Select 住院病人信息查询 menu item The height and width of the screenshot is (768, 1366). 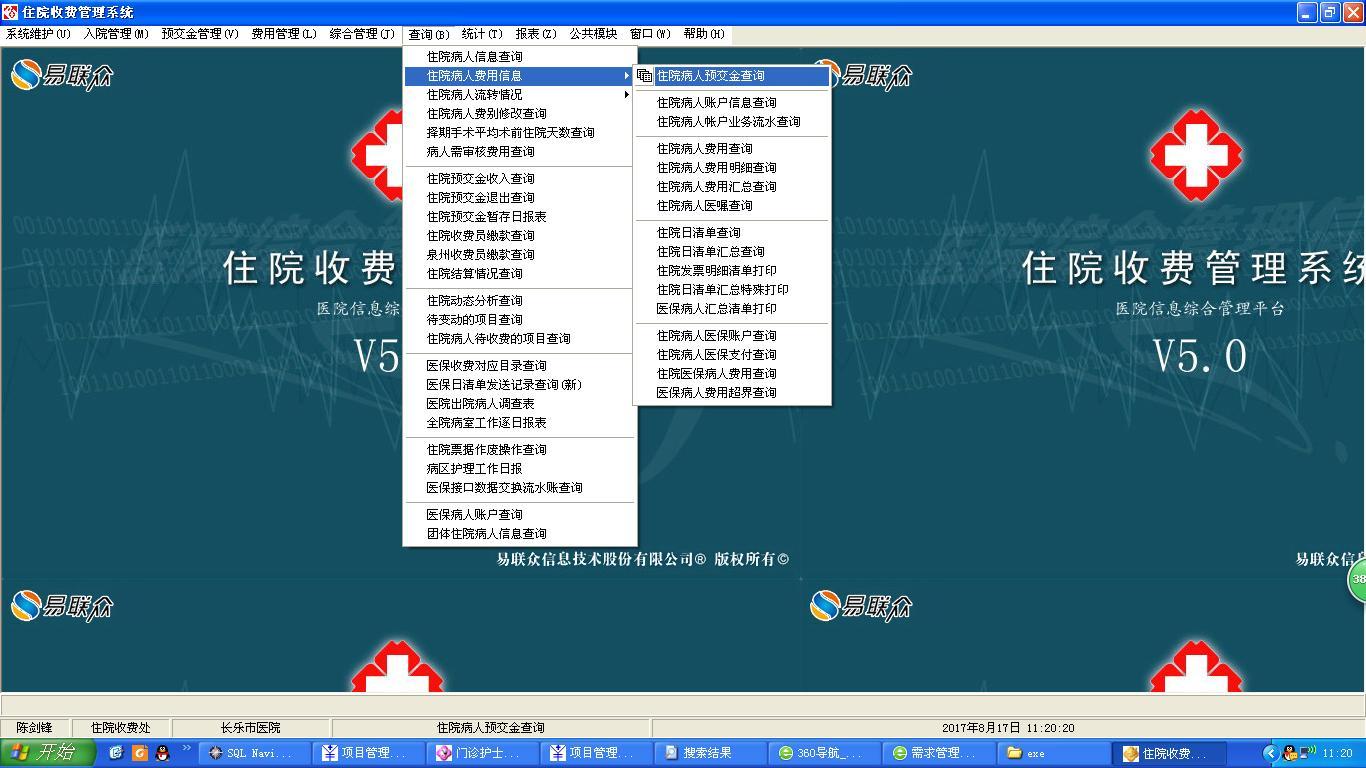pos(518,57)
